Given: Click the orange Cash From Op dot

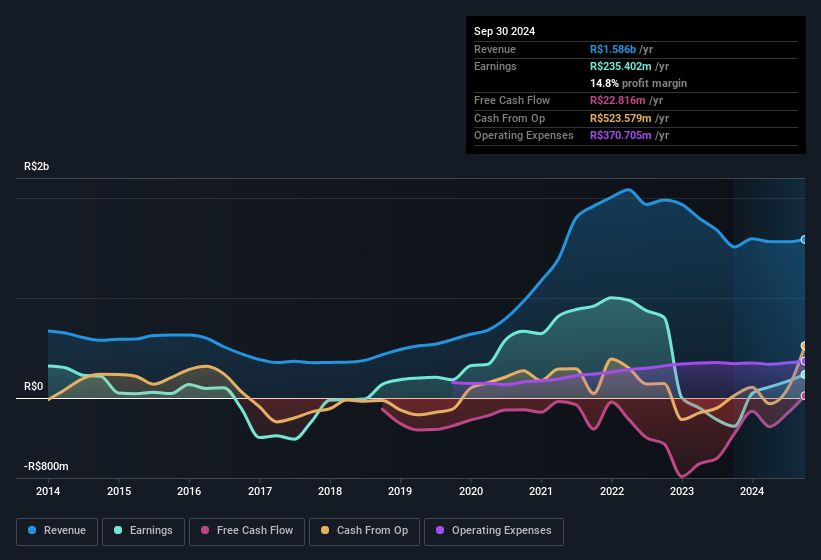Looking at the screenshot, I should [325, 530].
